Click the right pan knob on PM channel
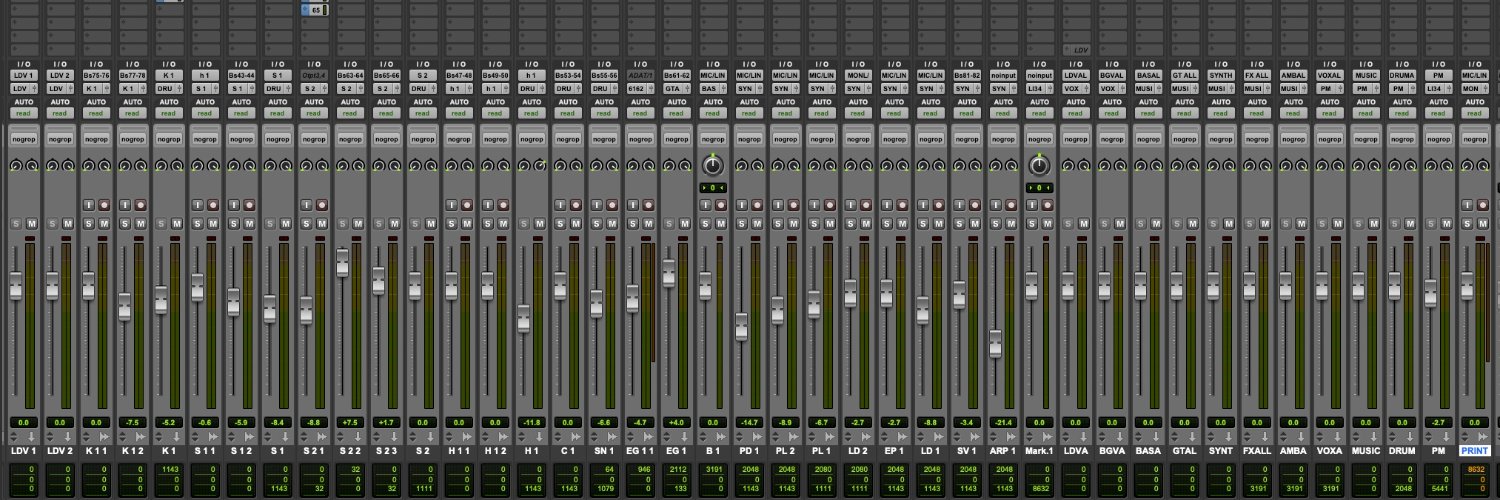 pyautogui.click(x=1446, y=166)
